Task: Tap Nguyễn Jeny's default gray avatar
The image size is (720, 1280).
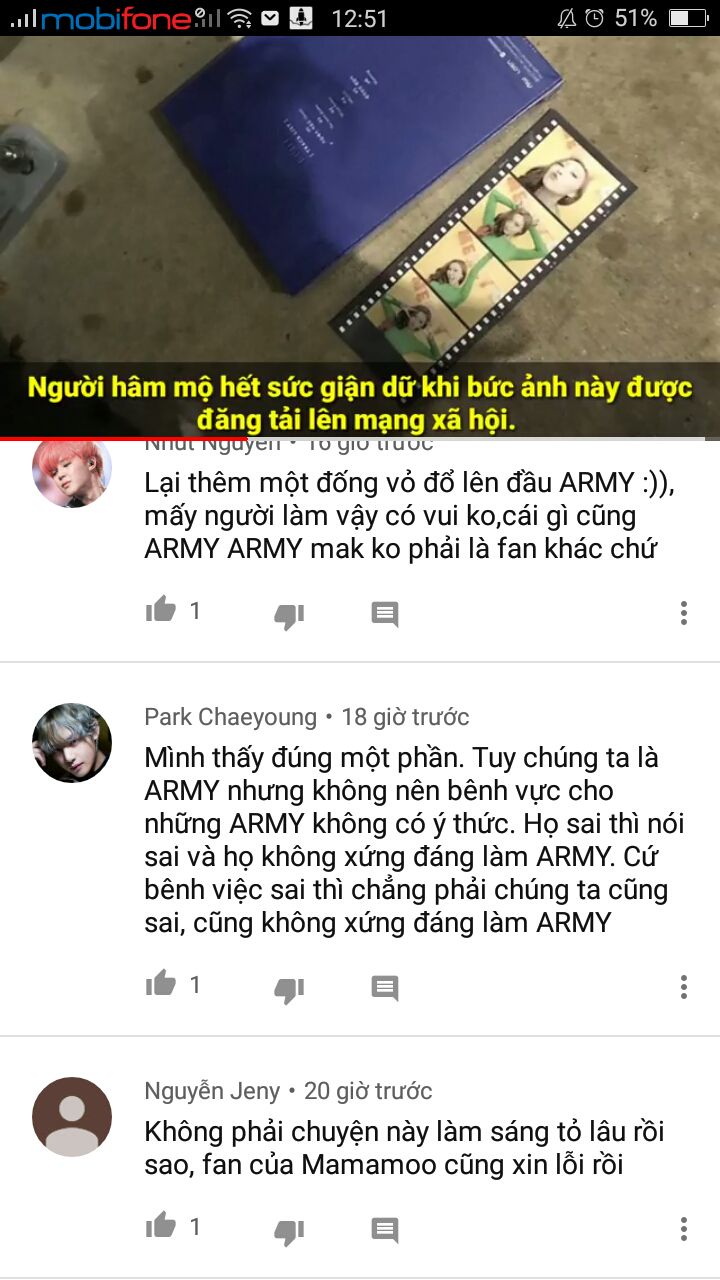Action: coord(72,1117)
